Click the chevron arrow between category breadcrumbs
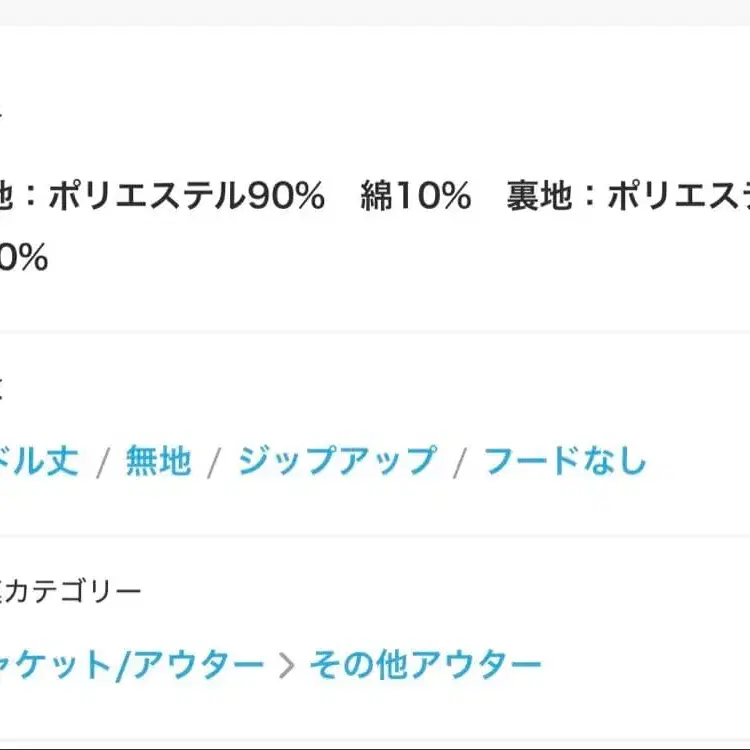Screen dimensions: 750x750 point(287,666)
